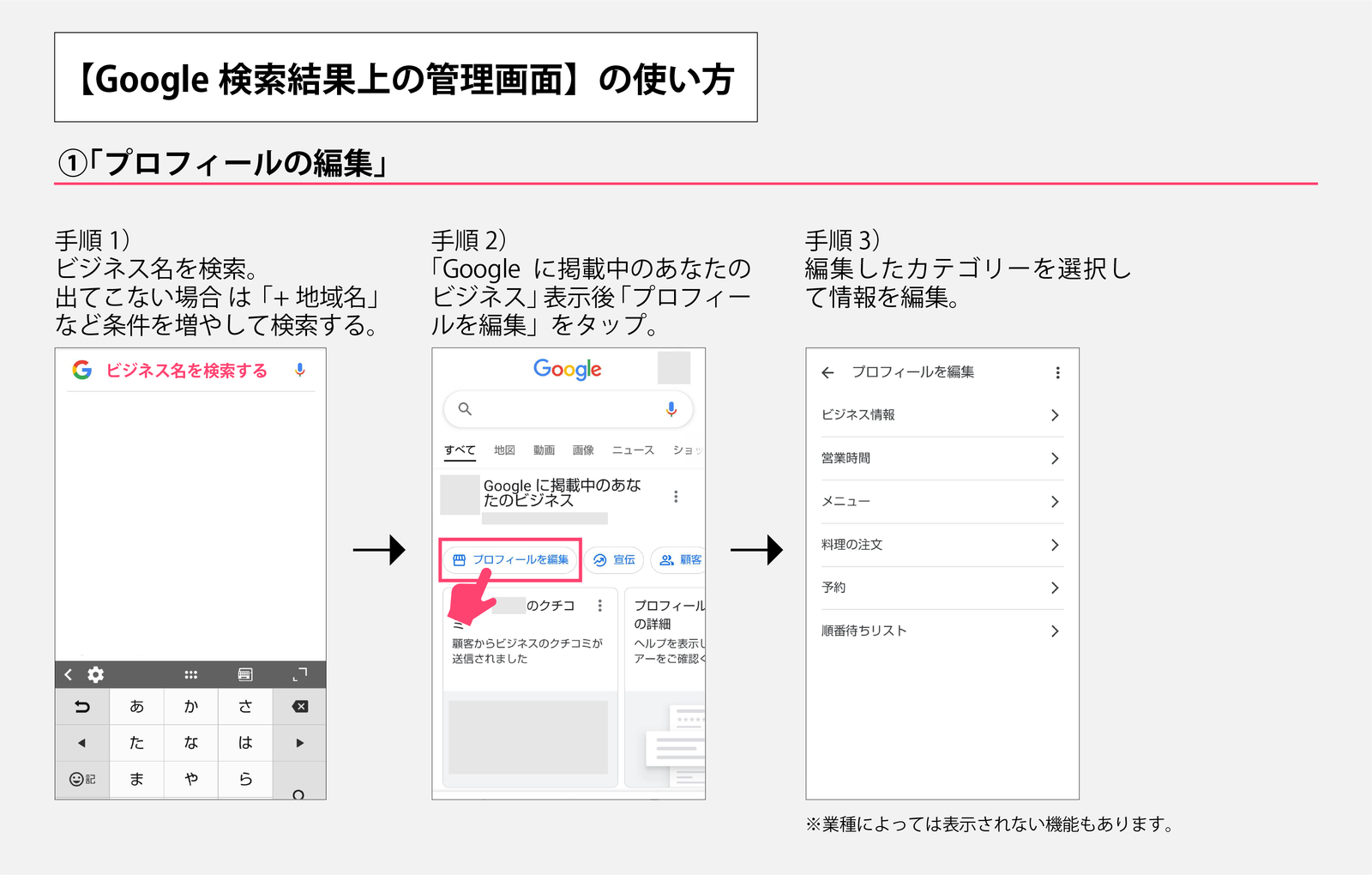
Task: Tap the keyboard right cursor arrow
Action: coord(299,743)
